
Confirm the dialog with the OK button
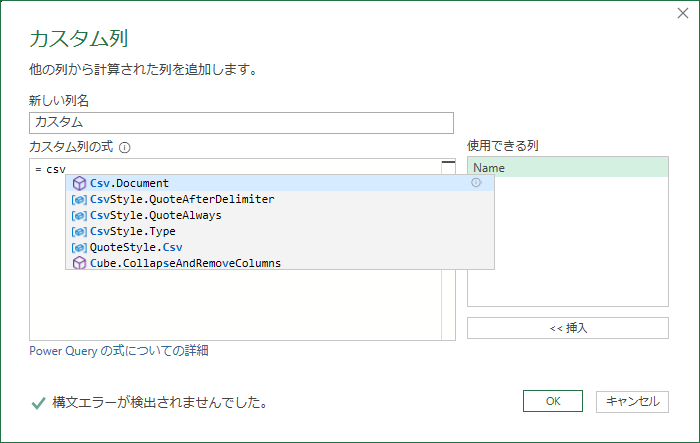(x=552, y=401)
